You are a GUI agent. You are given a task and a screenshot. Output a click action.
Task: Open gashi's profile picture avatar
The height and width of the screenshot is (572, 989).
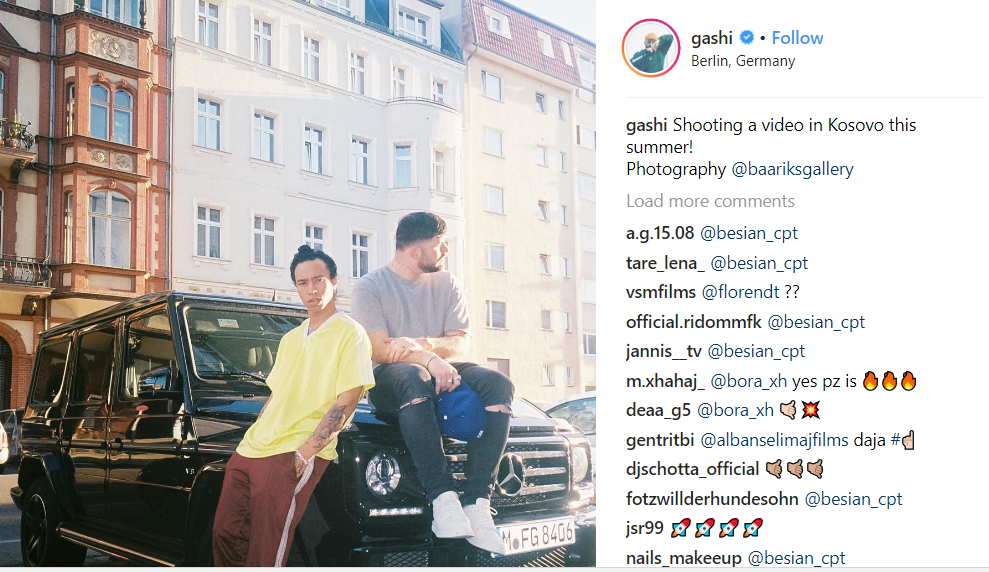(651, 48)
